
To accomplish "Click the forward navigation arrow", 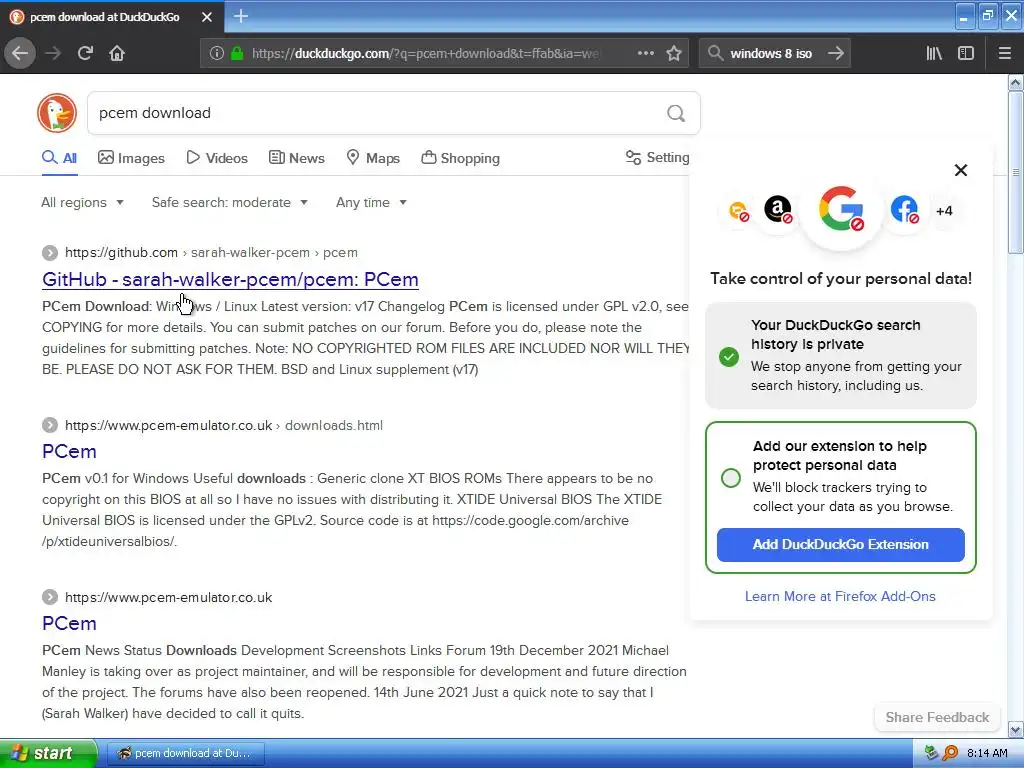I will tap(53, 53).
